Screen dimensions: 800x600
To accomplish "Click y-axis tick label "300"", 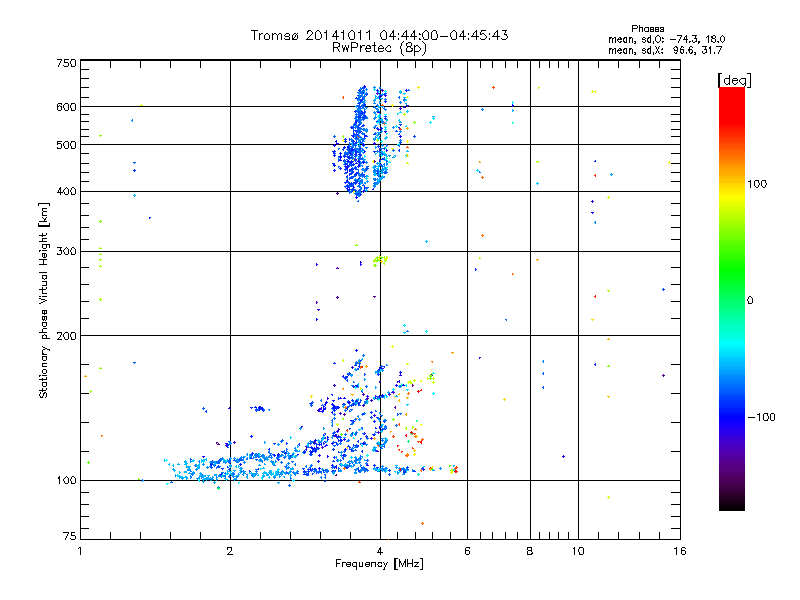I will [67, 252].
